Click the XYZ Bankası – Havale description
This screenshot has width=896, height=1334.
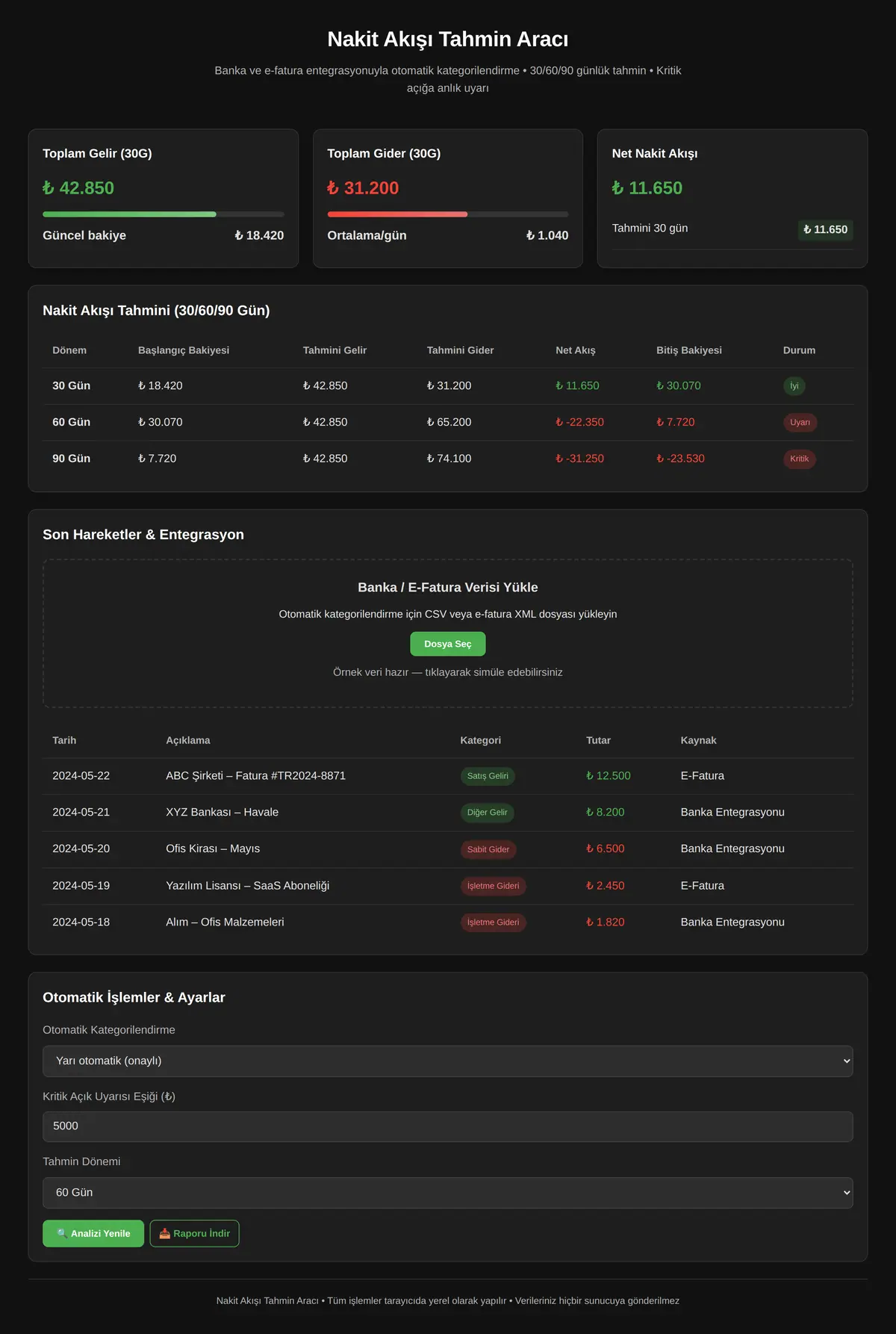222,813
